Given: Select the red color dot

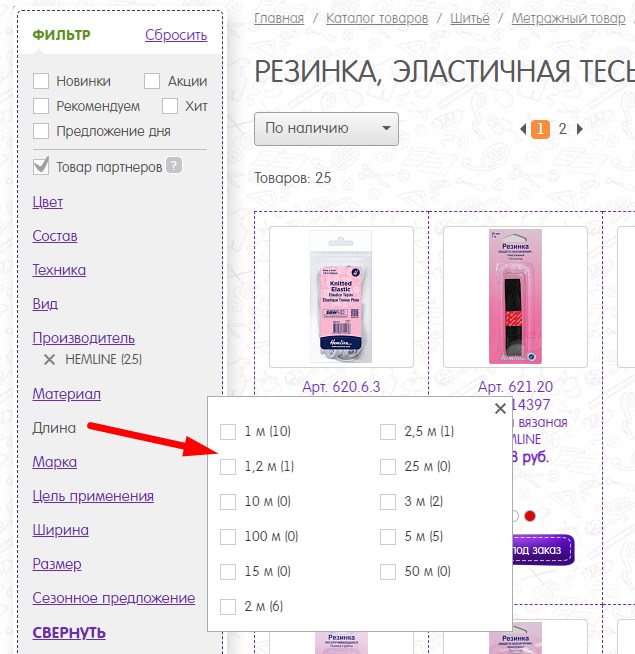Looking at the screenshot, I should click(530, 516).
